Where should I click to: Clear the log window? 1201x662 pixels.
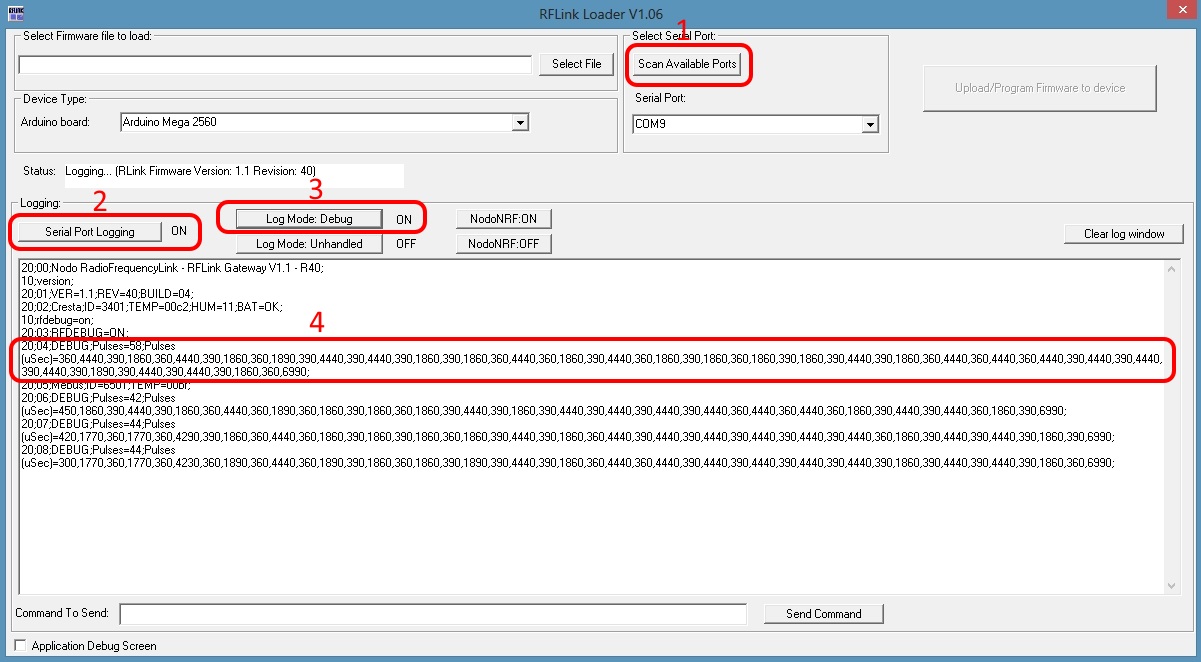pyautogui.click(x=1124, y=234)
